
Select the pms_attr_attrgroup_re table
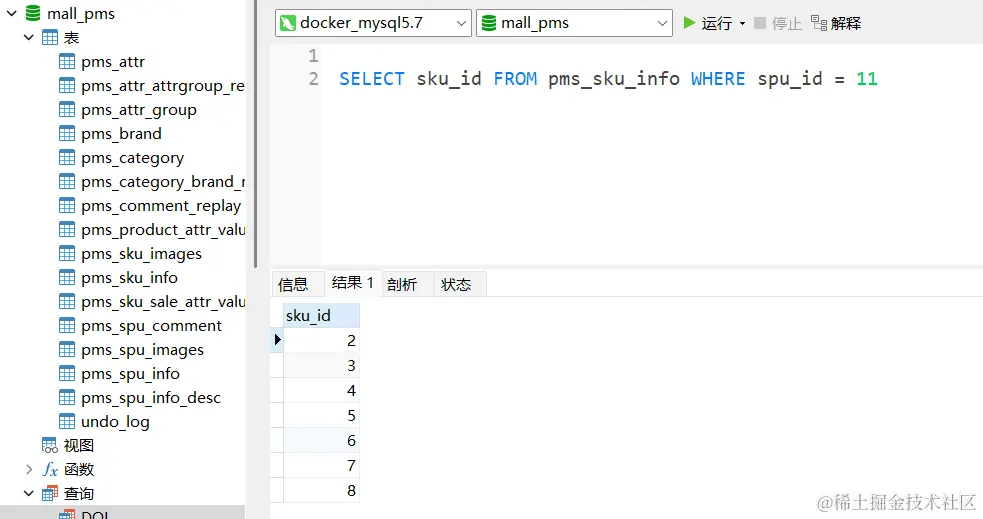click(x=162, y=86)
